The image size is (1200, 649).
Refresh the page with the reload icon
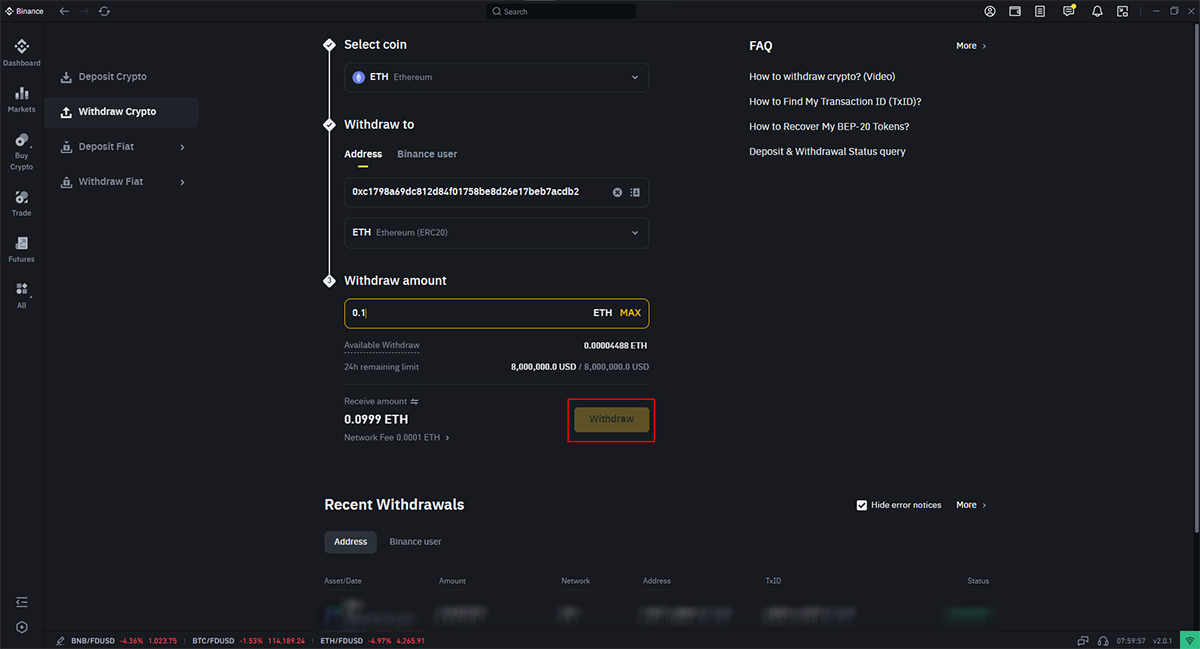105,11
